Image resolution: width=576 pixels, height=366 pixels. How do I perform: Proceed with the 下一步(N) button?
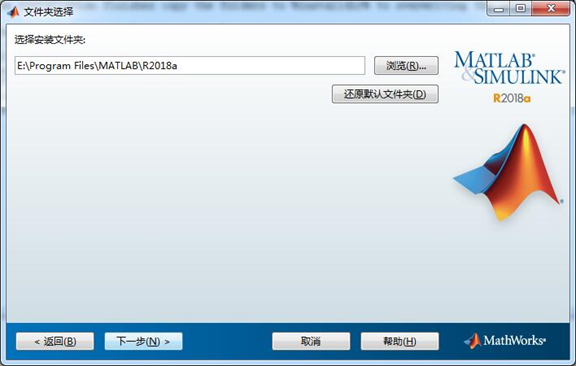point(144,341)
